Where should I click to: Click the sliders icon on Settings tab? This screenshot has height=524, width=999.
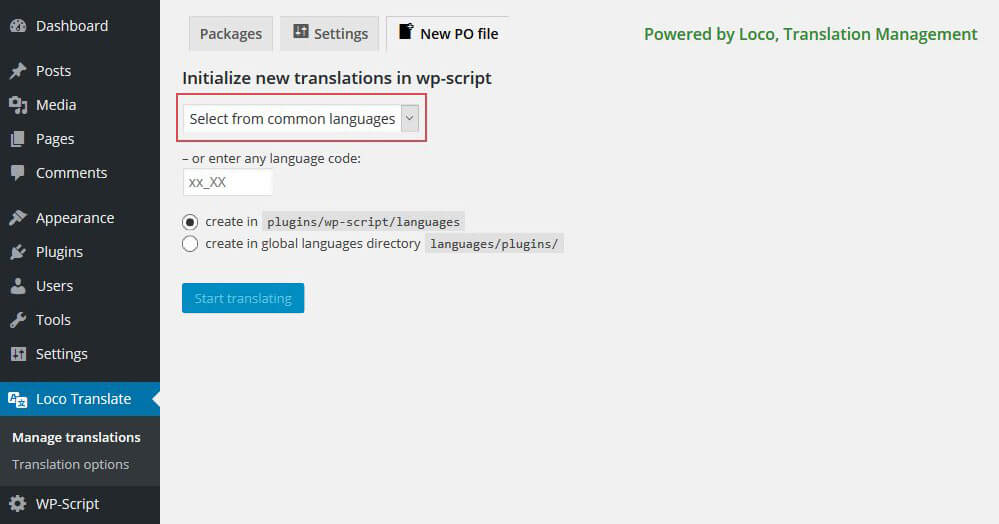[x=301, y=31]
